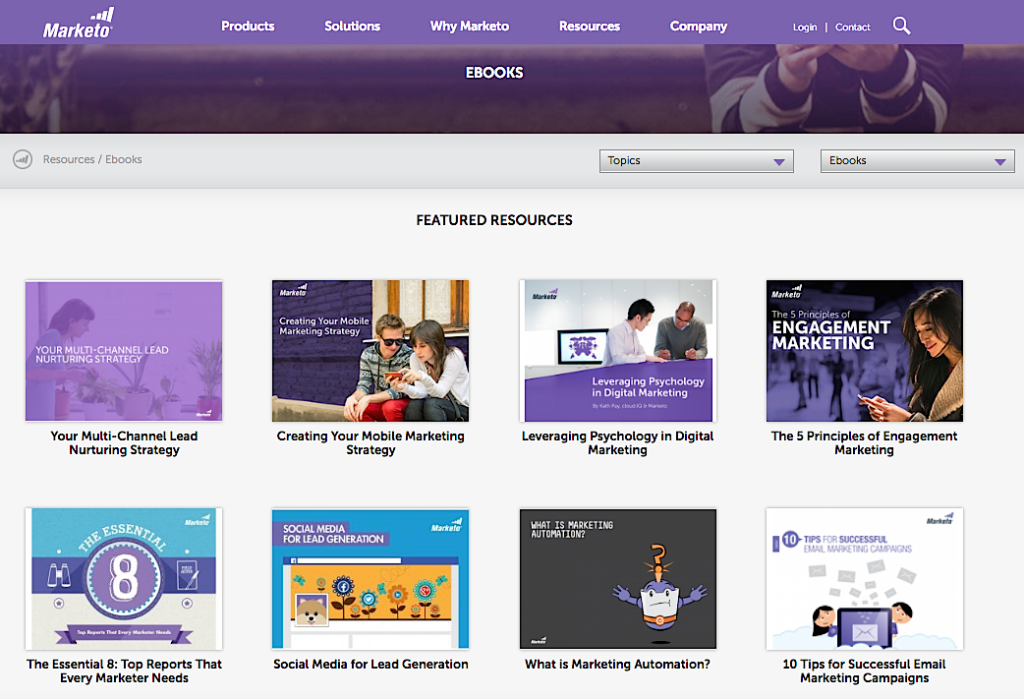Viewport: 1024px width, 699px height.
Task: Open the 'What is Marketing Automation?' ebook
Action: click(x=617, y=578)
